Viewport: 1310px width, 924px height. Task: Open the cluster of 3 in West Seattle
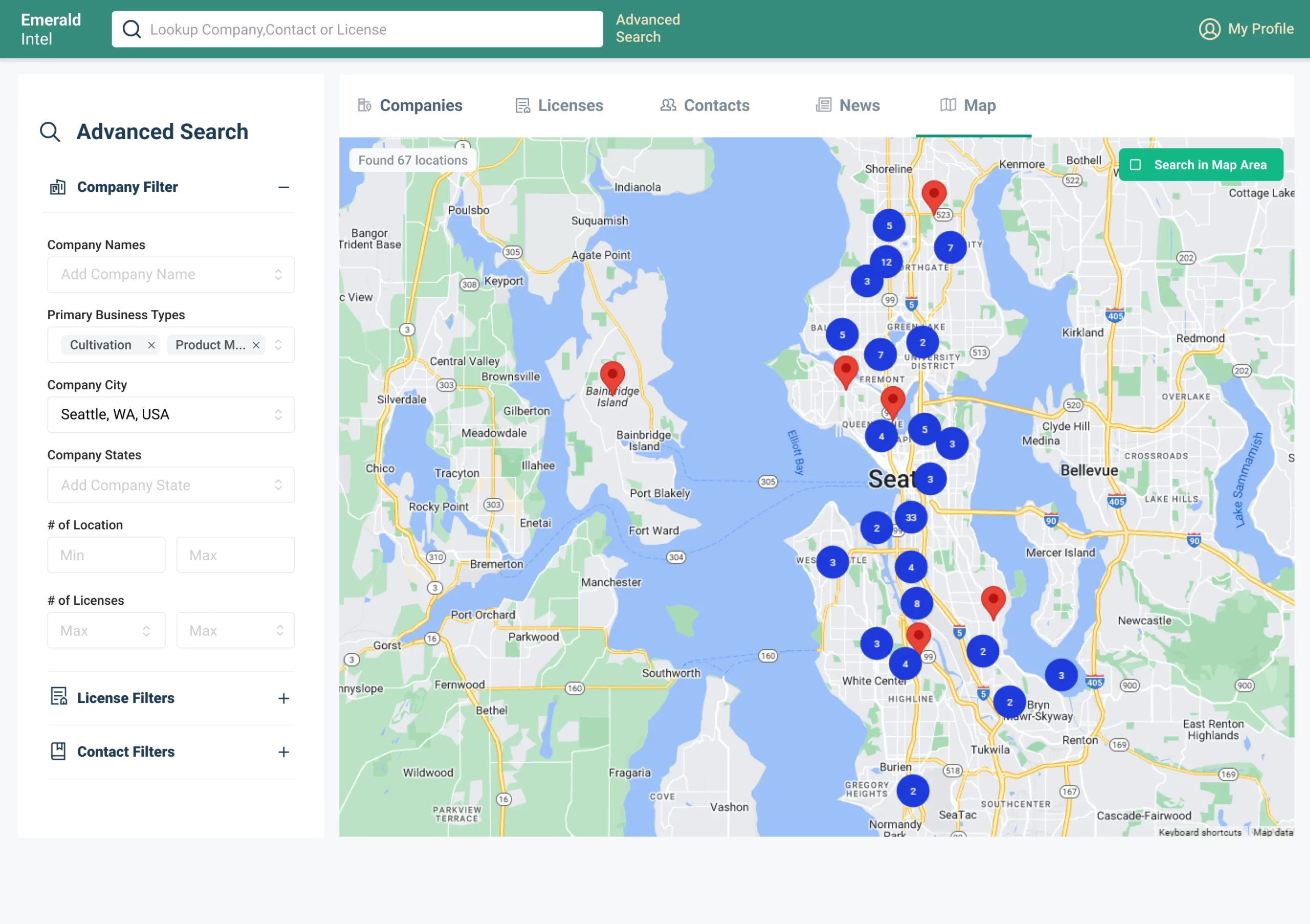pyautogui.click(x=833, y=562)
